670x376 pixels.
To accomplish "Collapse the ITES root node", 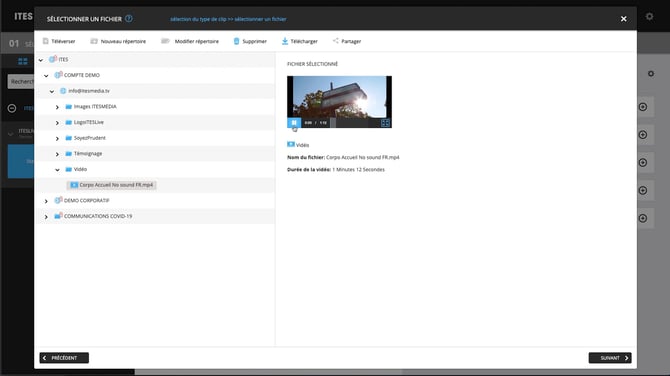I will click(41, 60).
